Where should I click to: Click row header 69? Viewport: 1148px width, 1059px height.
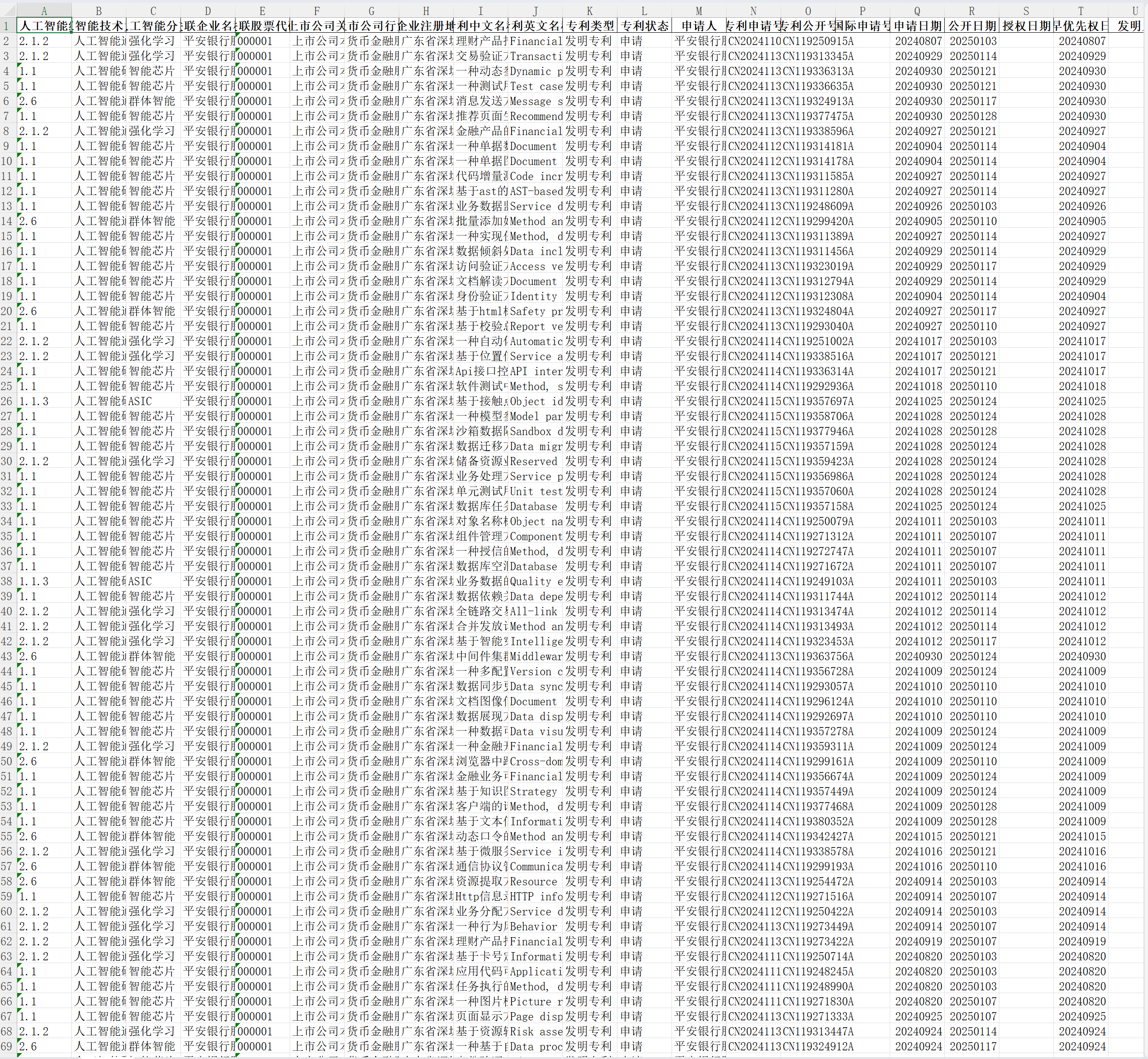(8, 1046)
